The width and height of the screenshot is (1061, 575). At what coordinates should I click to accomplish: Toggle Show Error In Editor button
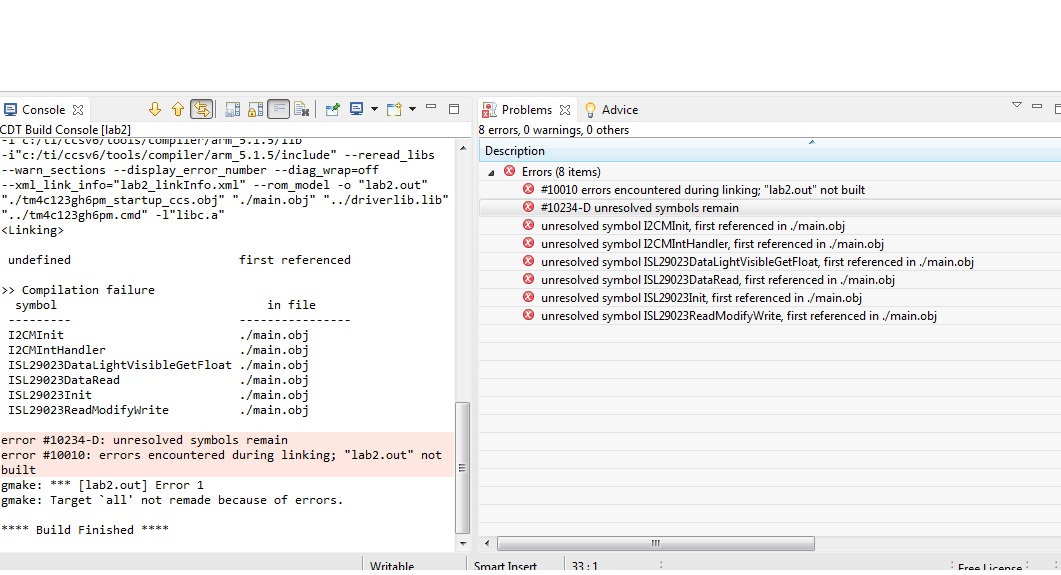pos(202,110)
